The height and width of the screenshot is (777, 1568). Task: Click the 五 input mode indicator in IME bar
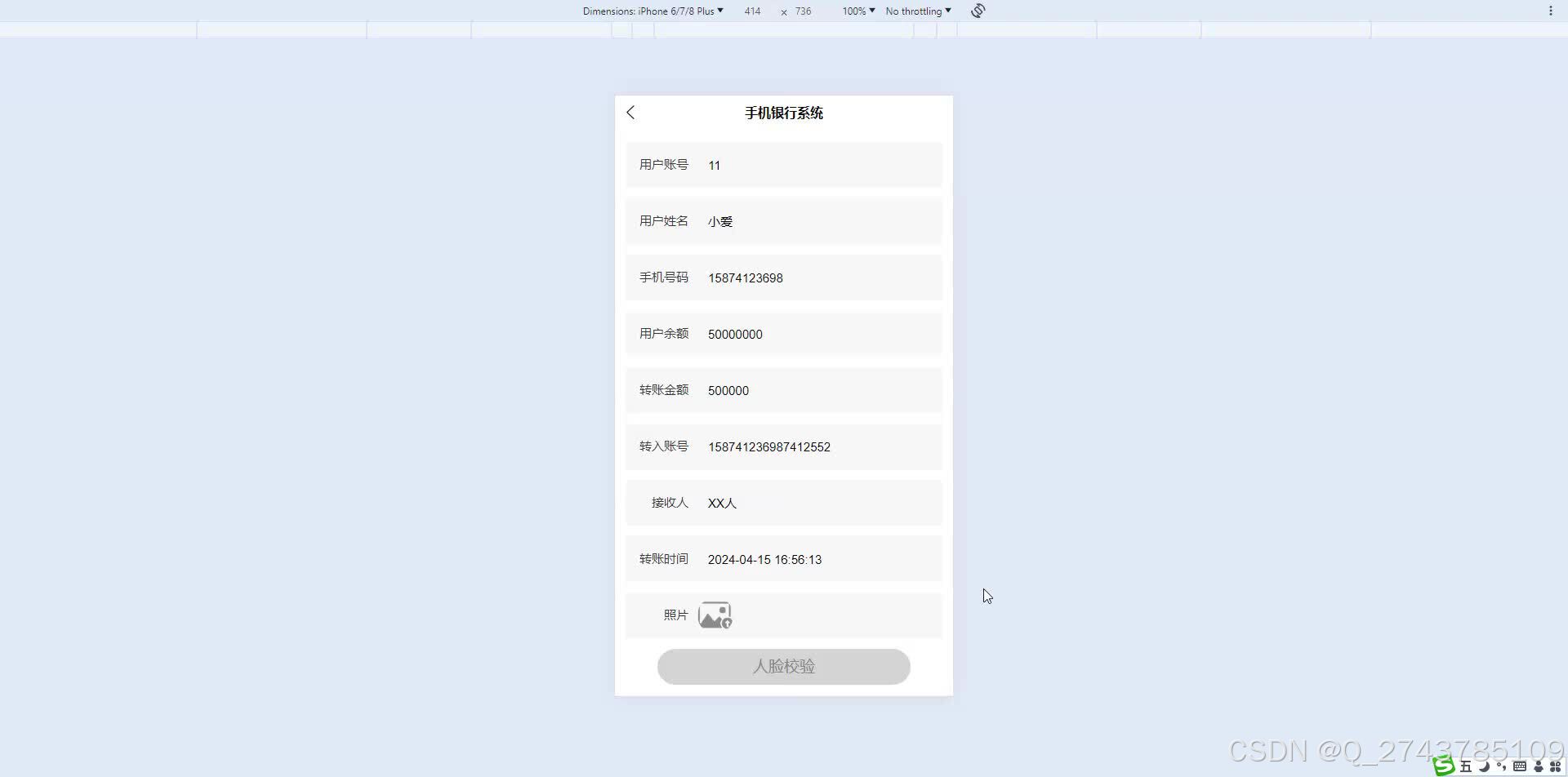[1466, 766]
